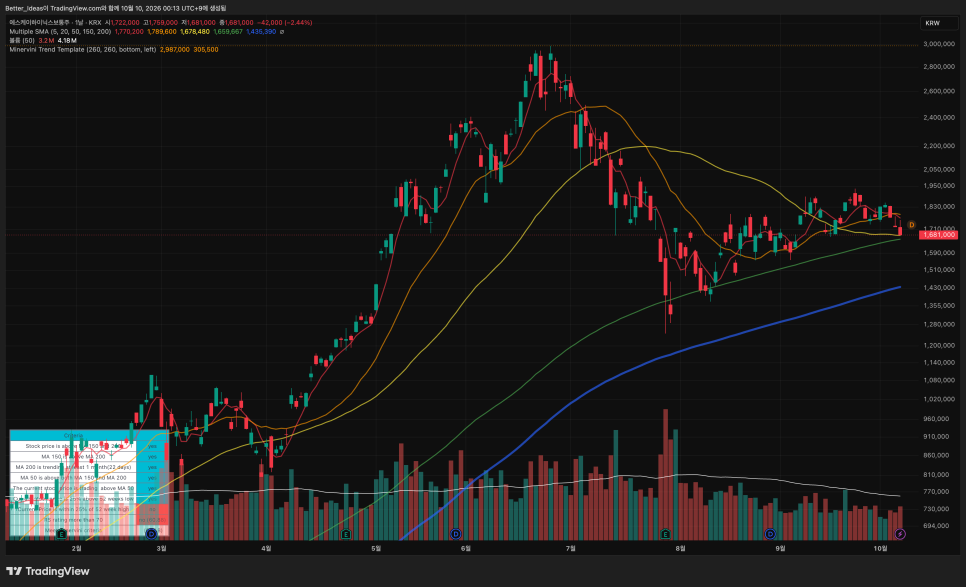Click the 3,000,000 price axis label
Viewport: 966px width, 587px height.
tap(939, 44)
